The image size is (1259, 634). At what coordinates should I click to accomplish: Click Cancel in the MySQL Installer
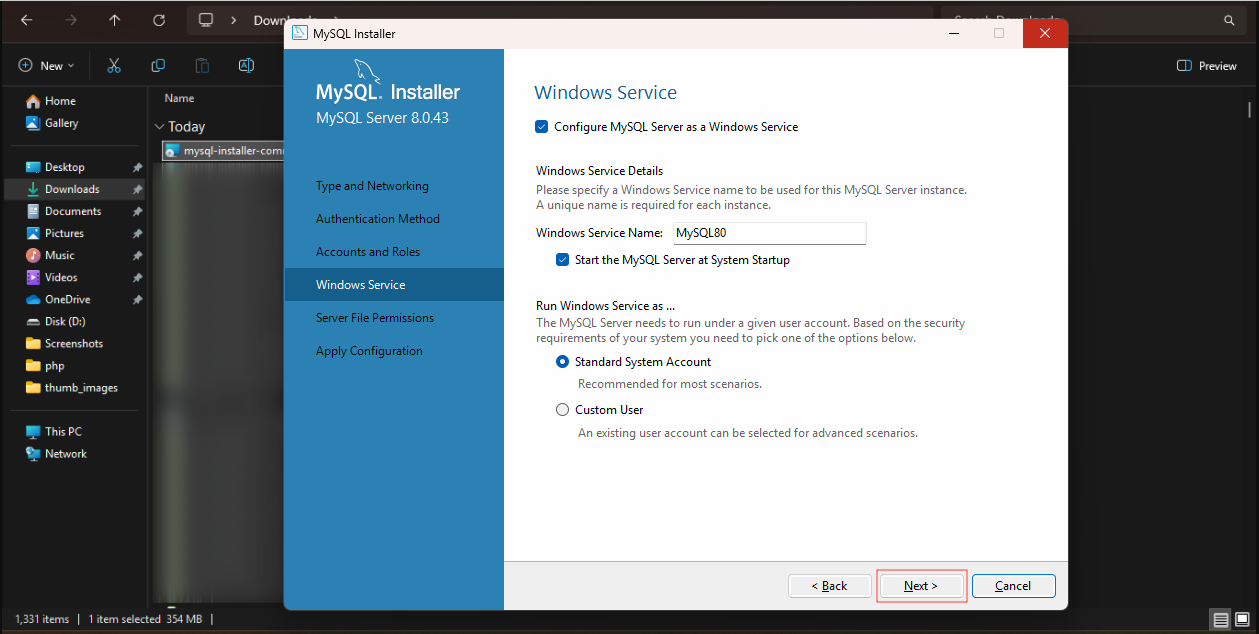tap(1013, 586)
